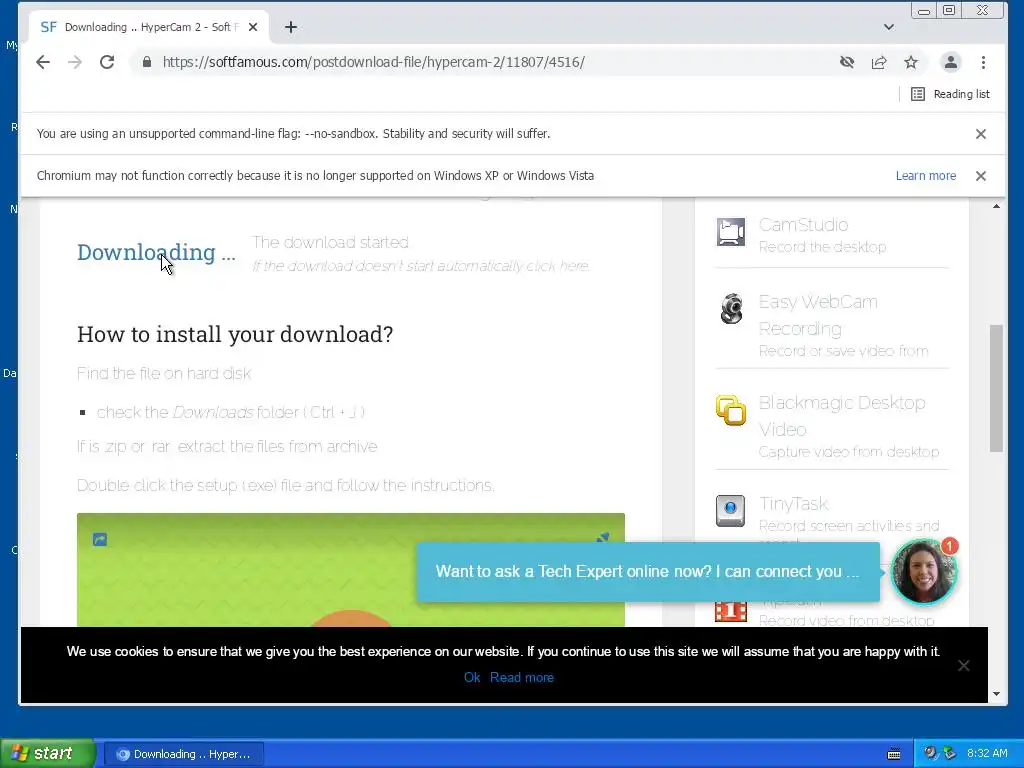
Task: Click the TinyTask app icon
Action: (730, 511)
